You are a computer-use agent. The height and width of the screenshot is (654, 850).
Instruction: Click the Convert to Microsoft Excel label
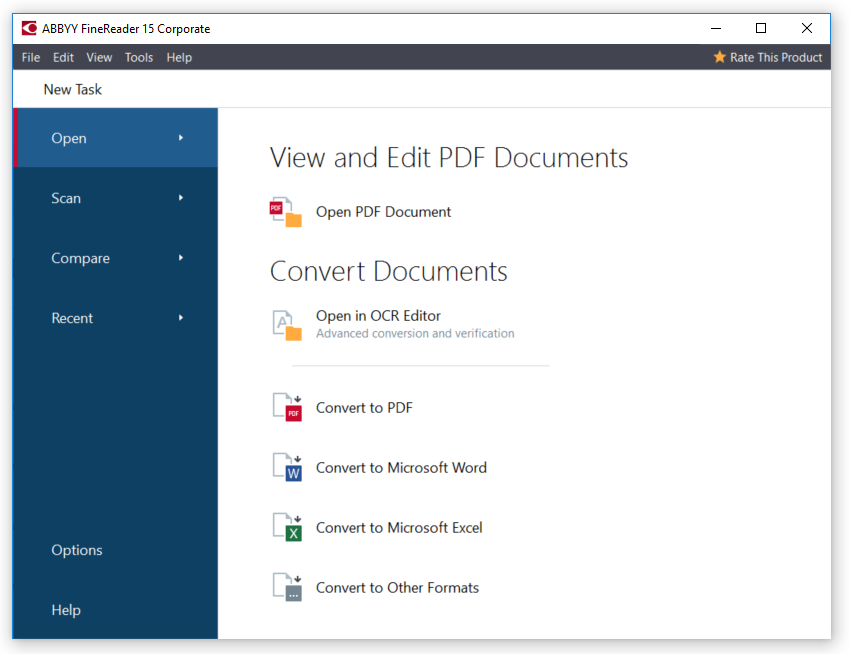point(399,528)
